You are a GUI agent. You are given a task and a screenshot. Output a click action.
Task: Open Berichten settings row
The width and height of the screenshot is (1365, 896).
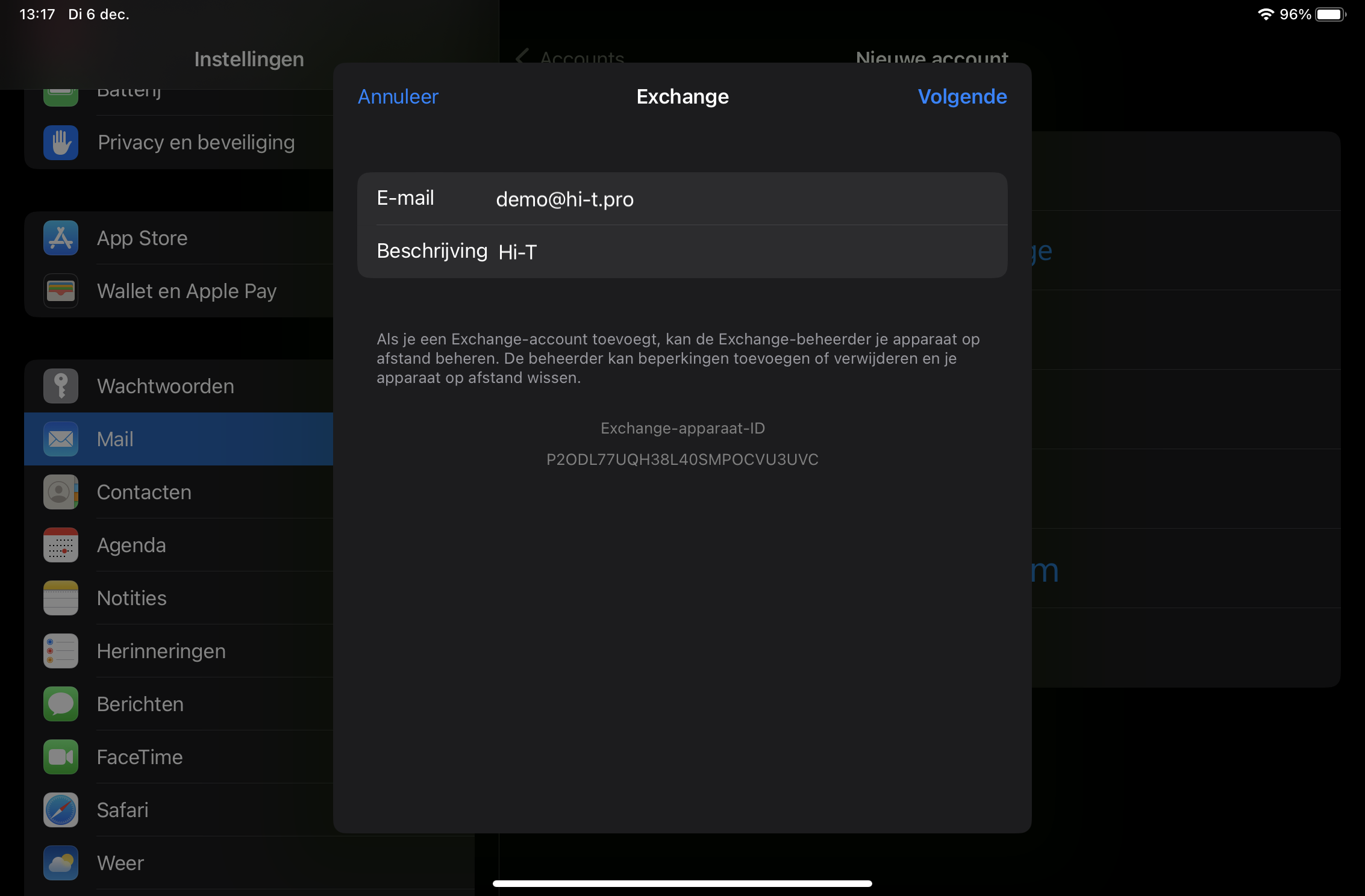click(x=179, y=704)
